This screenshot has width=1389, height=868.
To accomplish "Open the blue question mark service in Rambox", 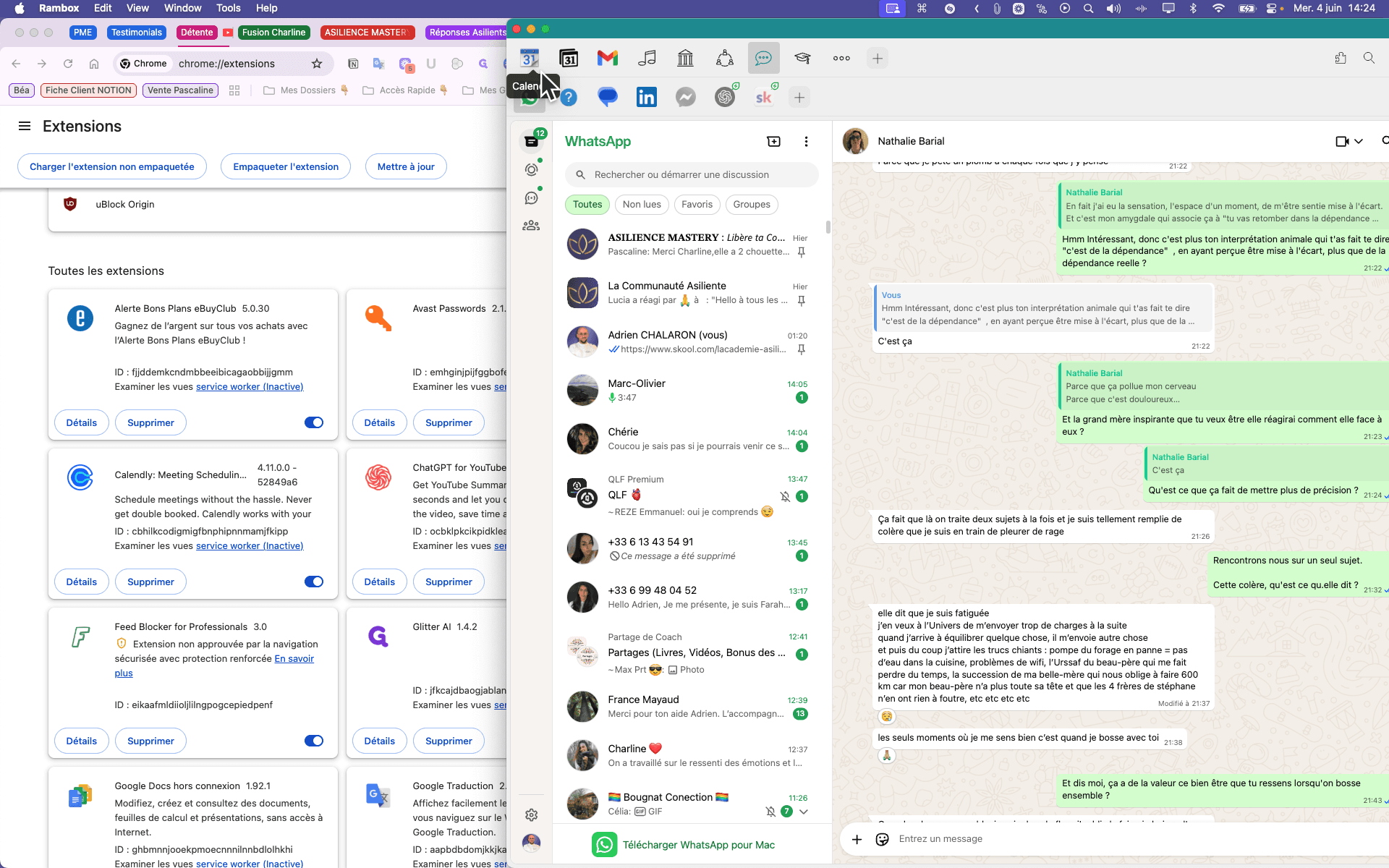I will (569, 97).
